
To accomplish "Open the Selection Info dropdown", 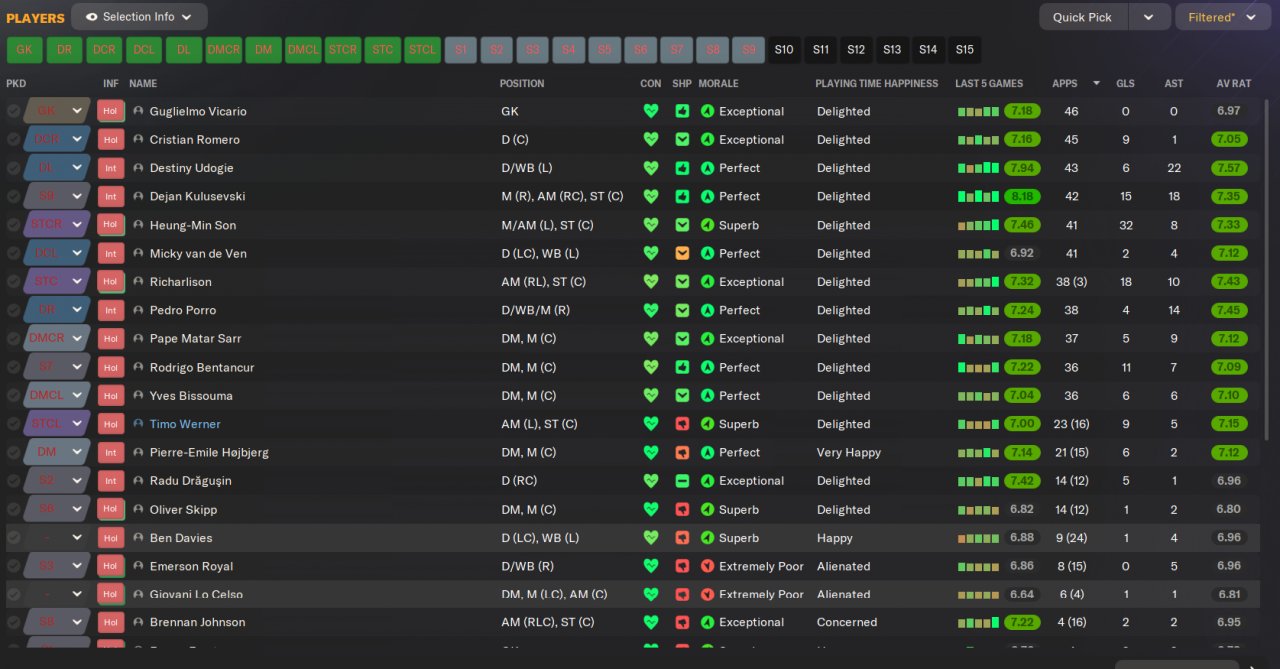I will coord(139,17).
